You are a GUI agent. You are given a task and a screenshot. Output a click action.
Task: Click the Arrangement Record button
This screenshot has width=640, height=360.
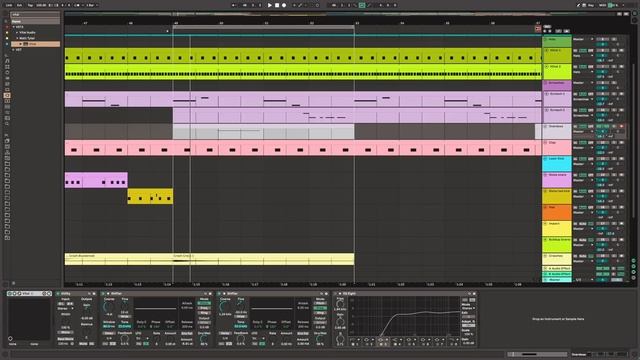click(x=284, y=5)
